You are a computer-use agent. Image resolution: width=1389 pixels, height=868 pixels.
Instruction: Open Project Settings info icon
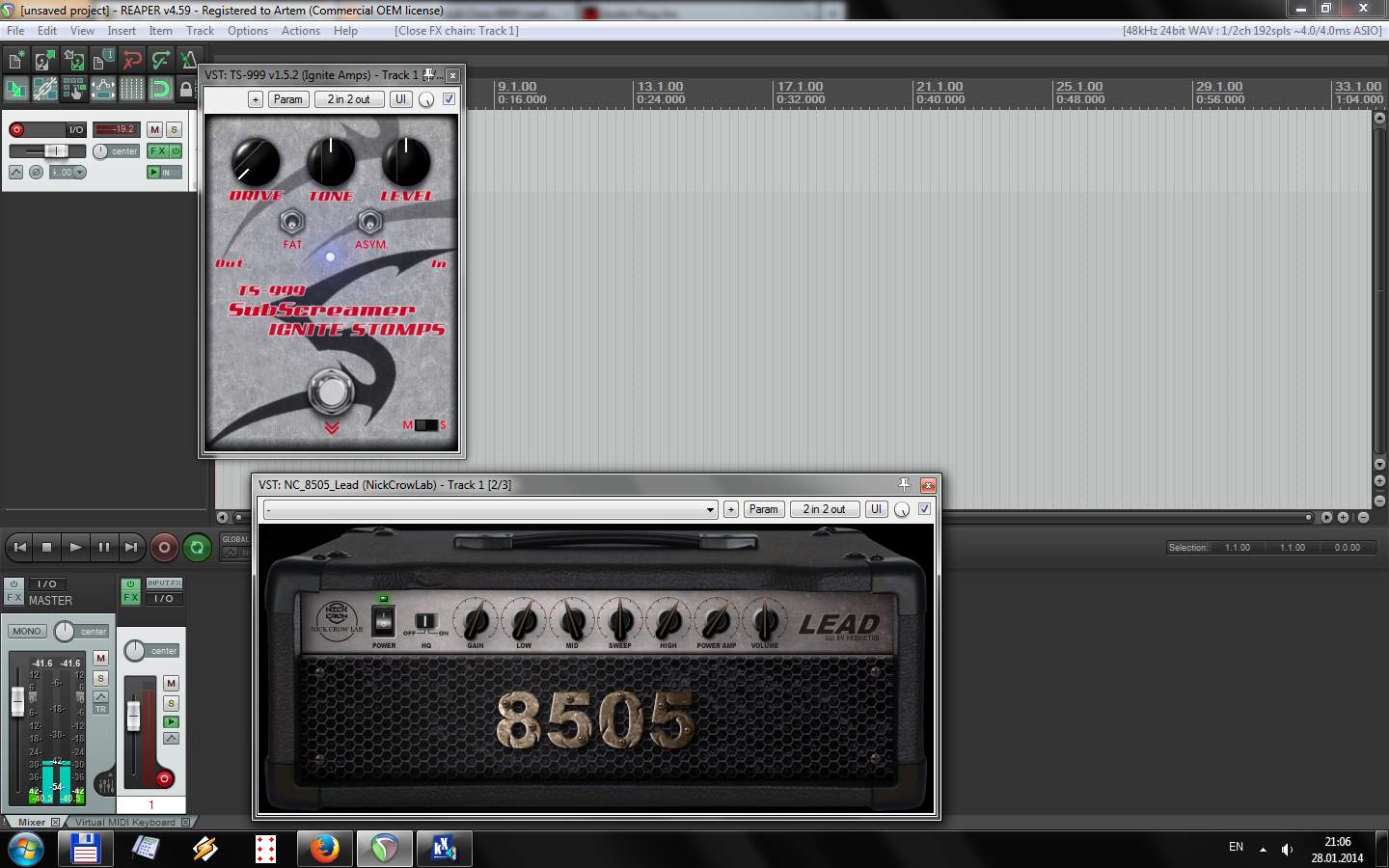coord(102,61)
